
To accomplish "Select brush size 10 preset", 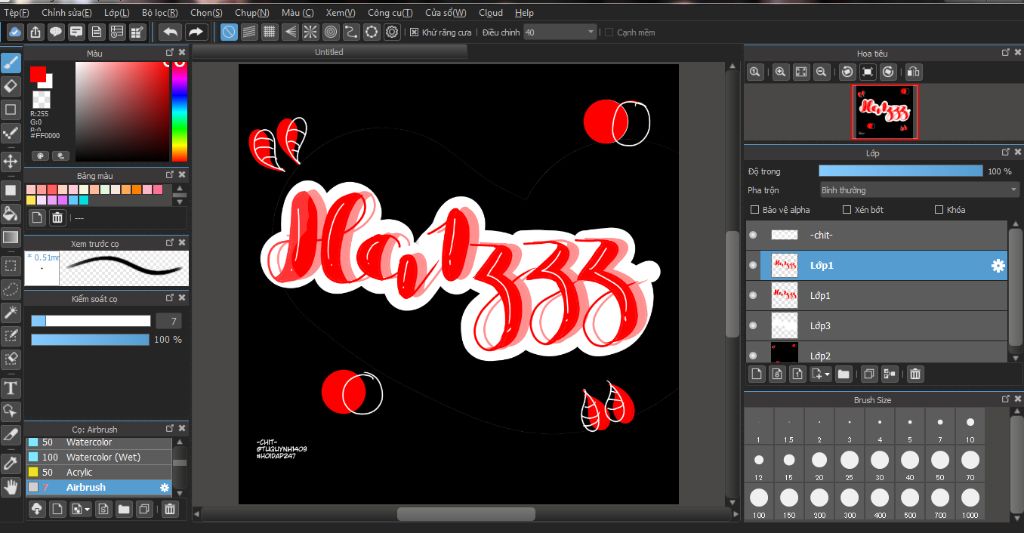I will click(x=970, y=427).
